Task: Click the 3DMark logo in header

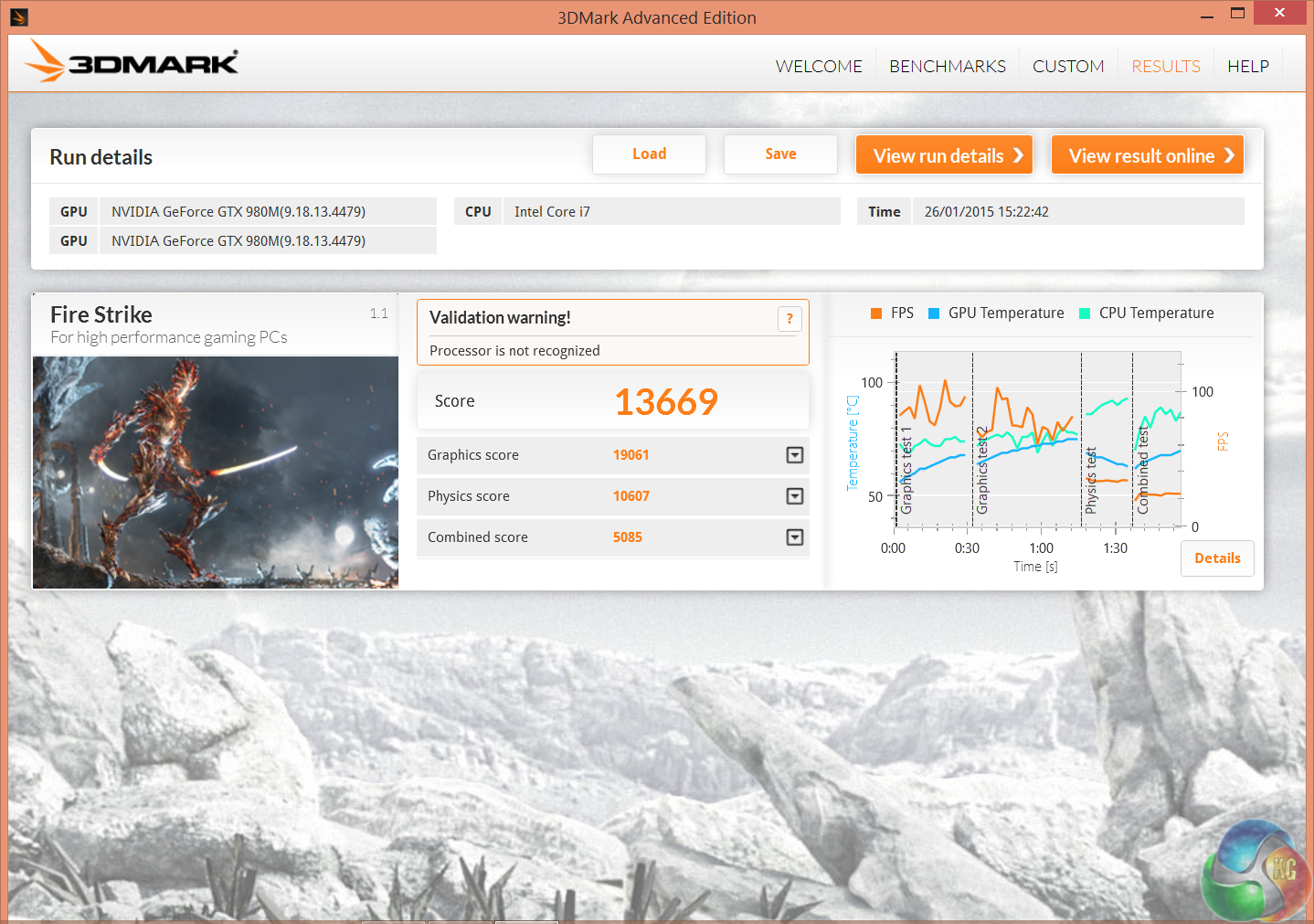Action: click(132, 62)
